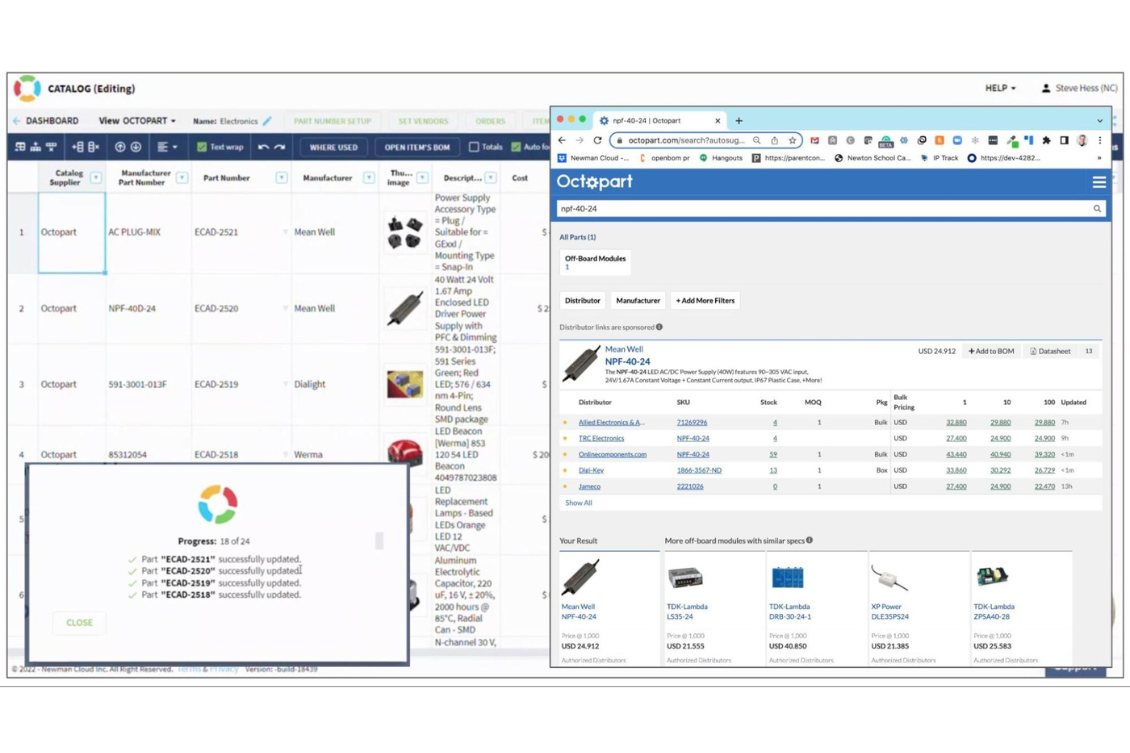The height and width of the screenshot is (753, 1130).
Task: Click OPEN ITEM'S BOM button
Action: (x=417, y=147)
